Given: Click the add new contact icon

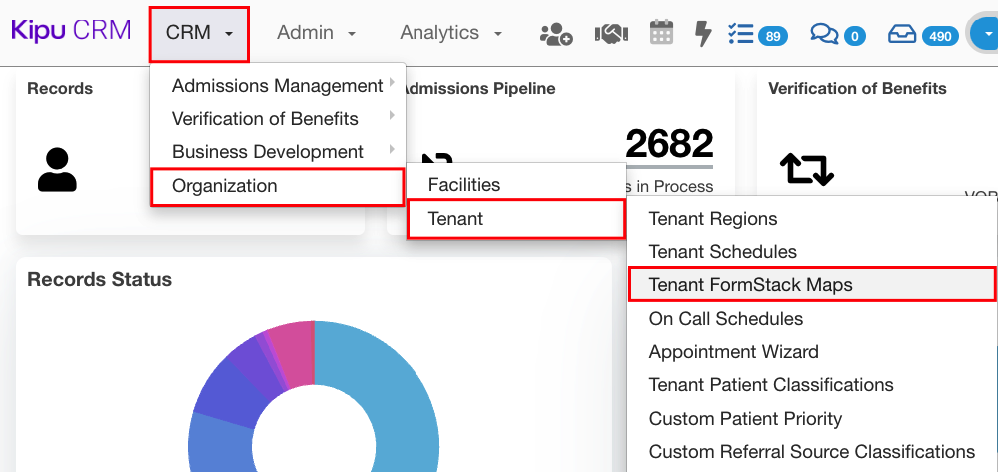Looking at the screenshot, I should point(556,34).
